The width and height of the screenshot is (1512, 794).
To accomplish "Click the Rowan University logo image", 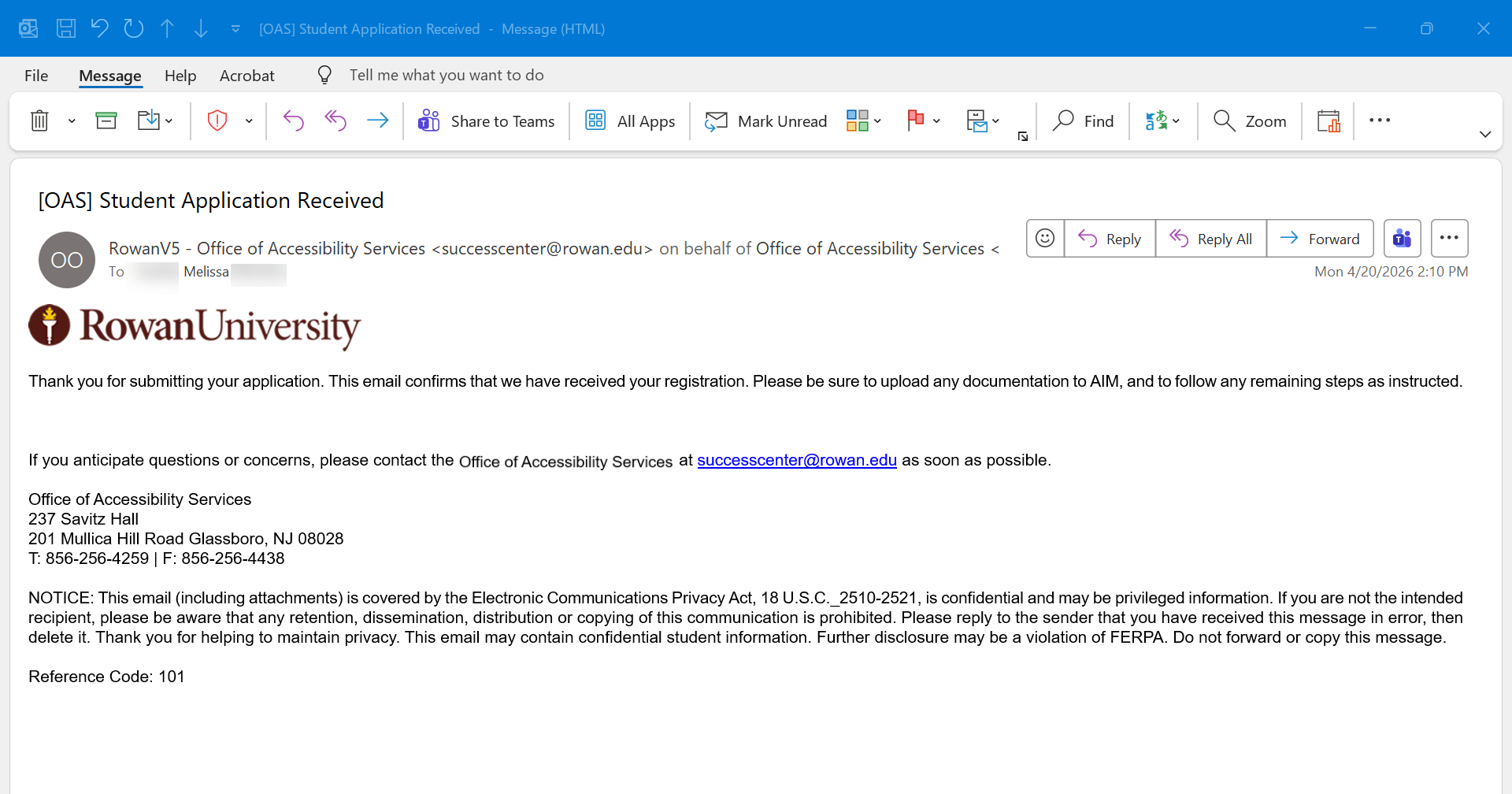I will point(195,326).
